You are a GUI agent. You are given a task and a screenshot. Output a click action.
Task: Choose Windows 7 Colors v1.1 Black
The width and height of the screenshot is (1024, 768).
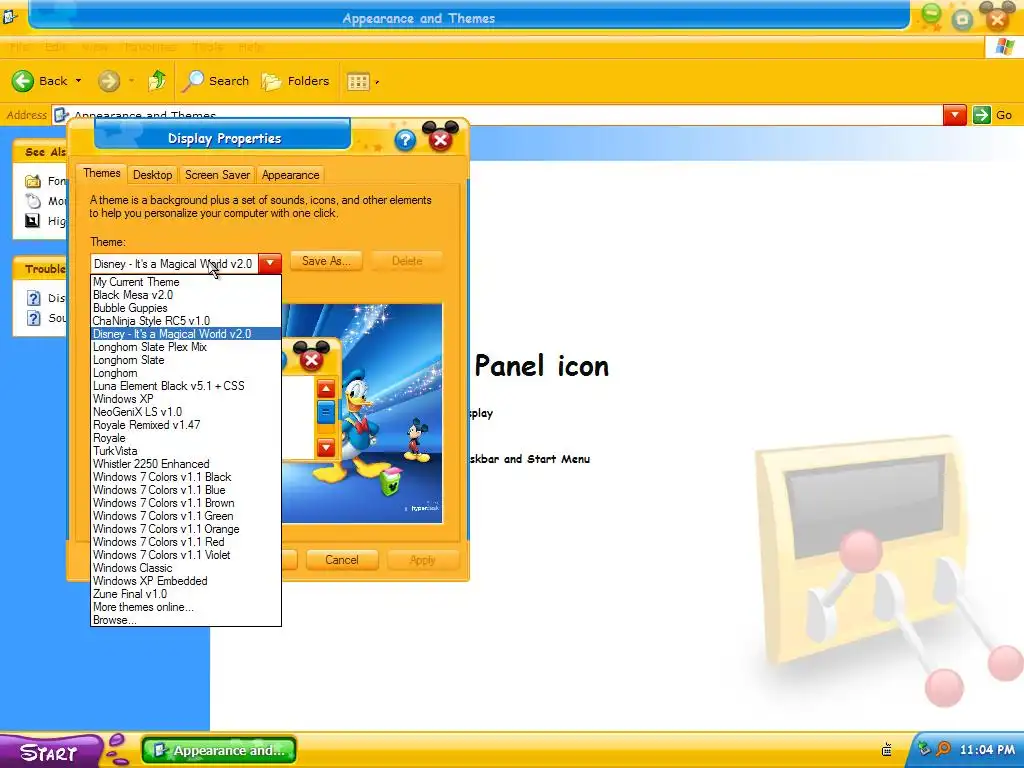point(186,477)
